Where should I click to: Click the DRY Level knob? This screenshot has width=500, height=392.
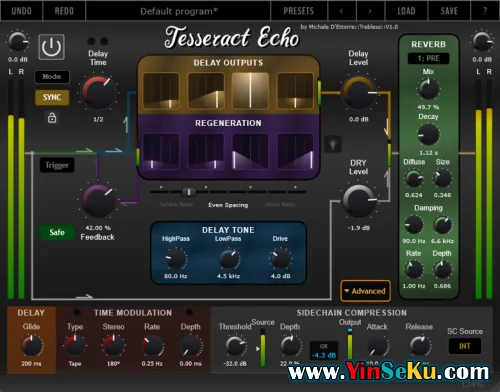(359, 201)
